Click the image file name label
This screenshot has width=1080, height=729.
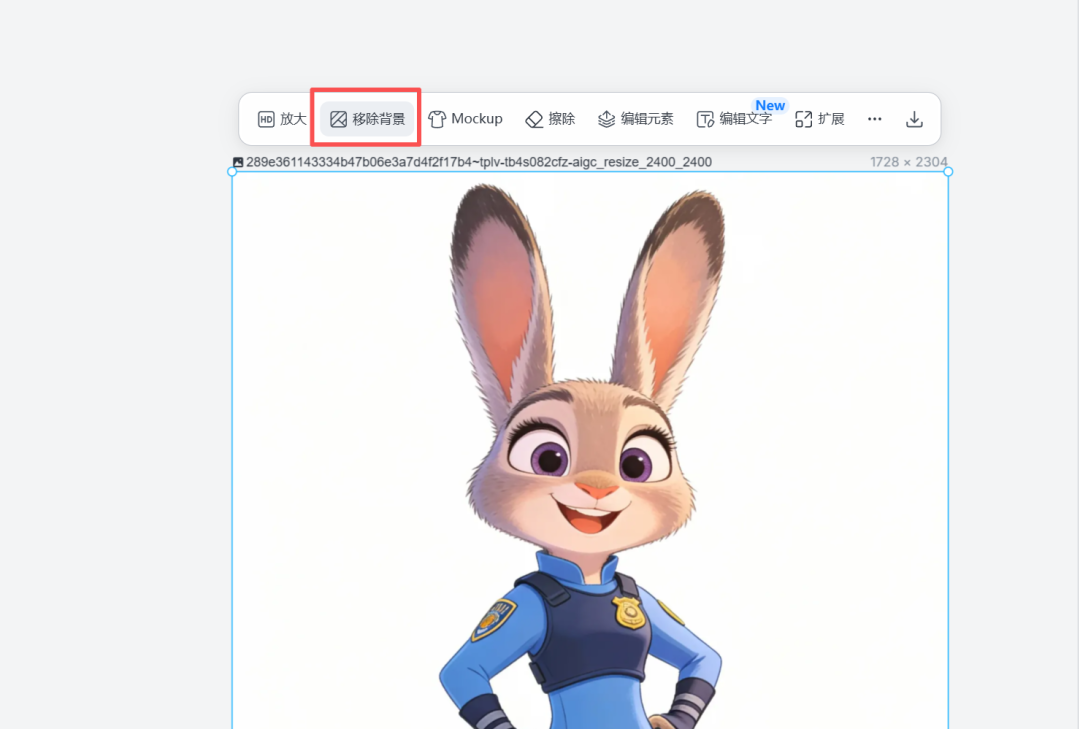coord(479,162)
